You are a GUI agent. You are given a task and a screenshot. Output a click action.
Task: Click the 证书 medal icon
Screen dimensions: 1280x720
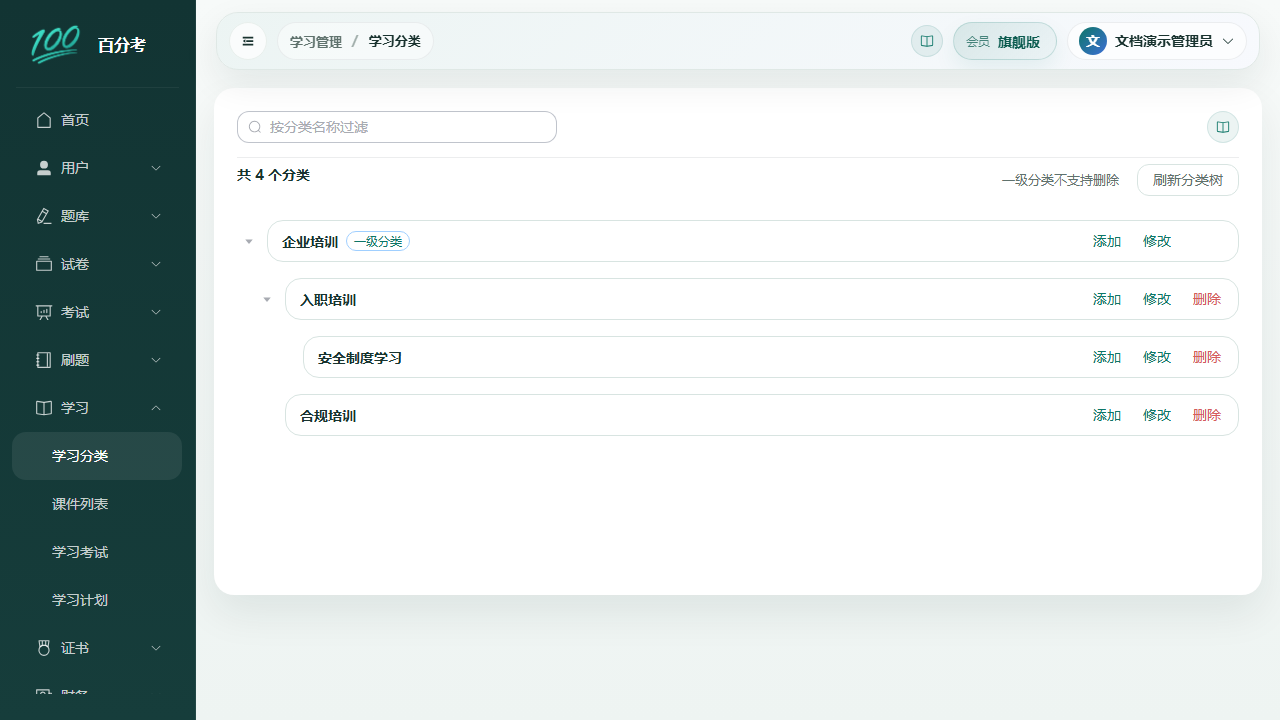[x=43, y=648]
